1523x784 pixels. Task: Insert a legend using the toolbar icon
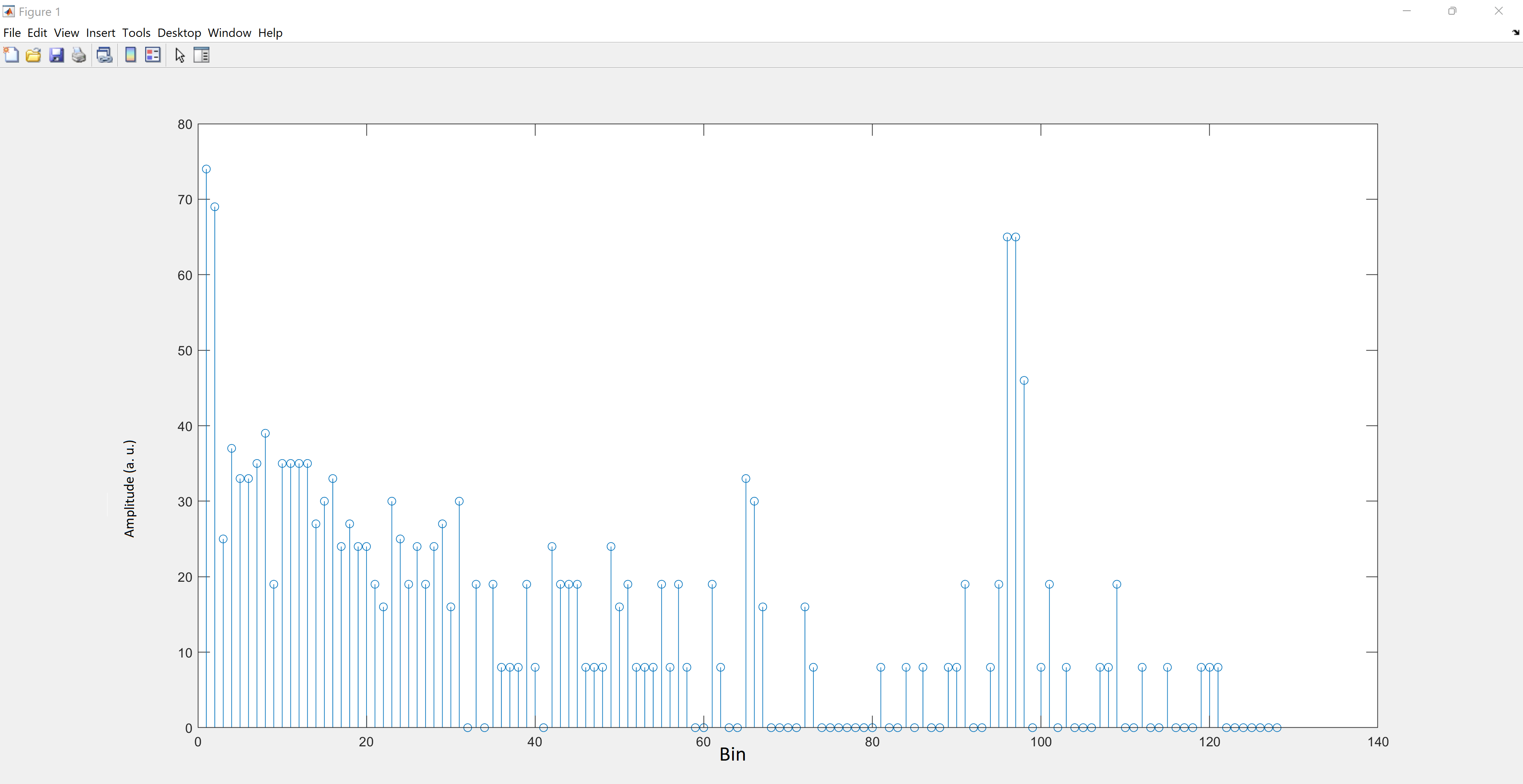click(x=153, y=55)
